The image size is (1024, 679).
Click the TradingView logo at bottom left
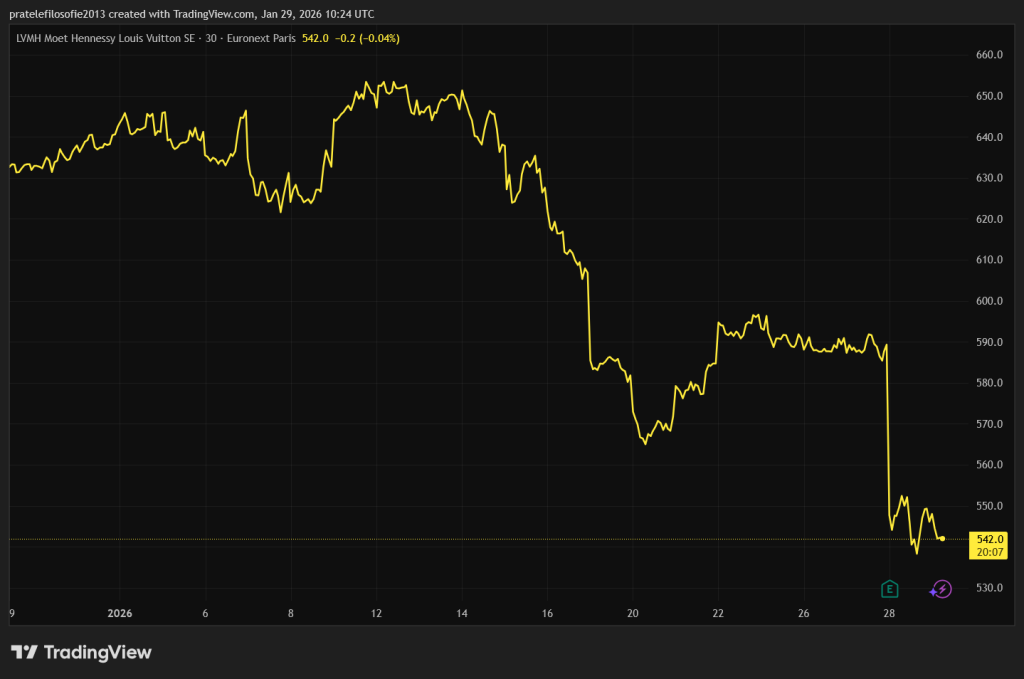coord(81,653)
